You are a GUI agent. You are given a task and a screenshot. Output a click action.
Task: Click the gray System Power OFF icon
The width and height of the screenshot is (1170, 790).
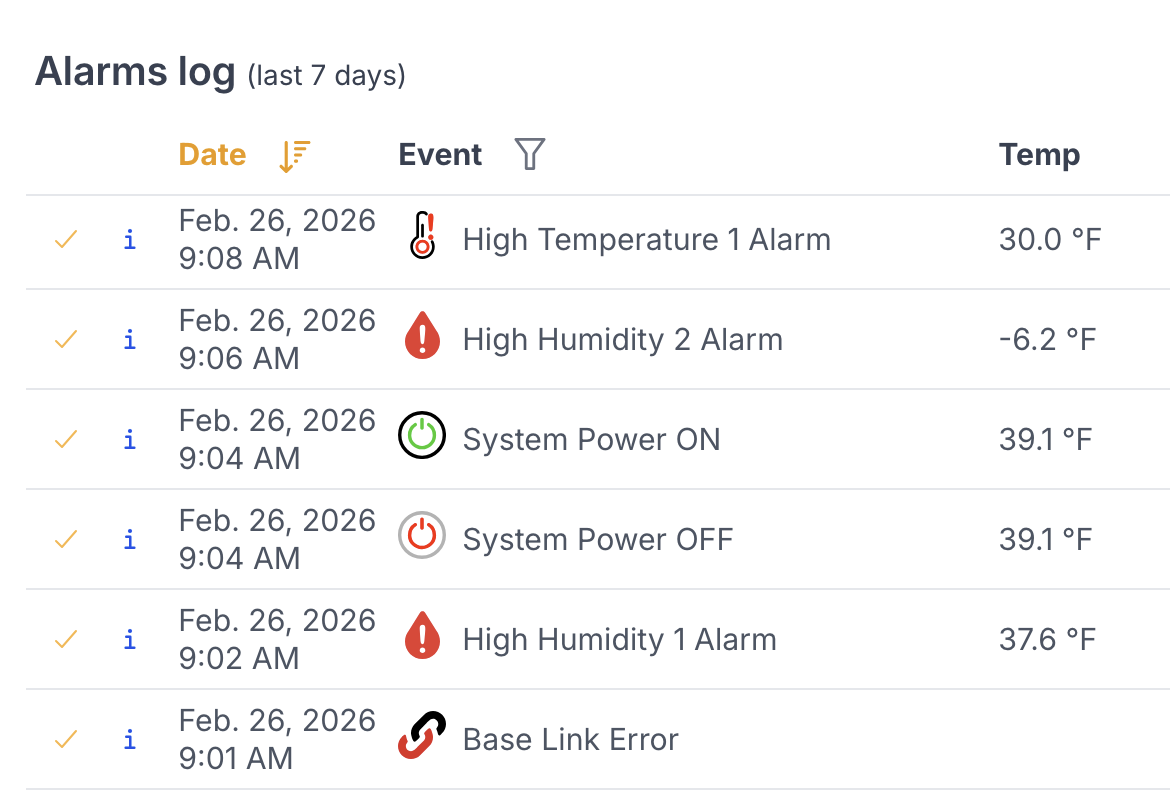coord(421,537)
